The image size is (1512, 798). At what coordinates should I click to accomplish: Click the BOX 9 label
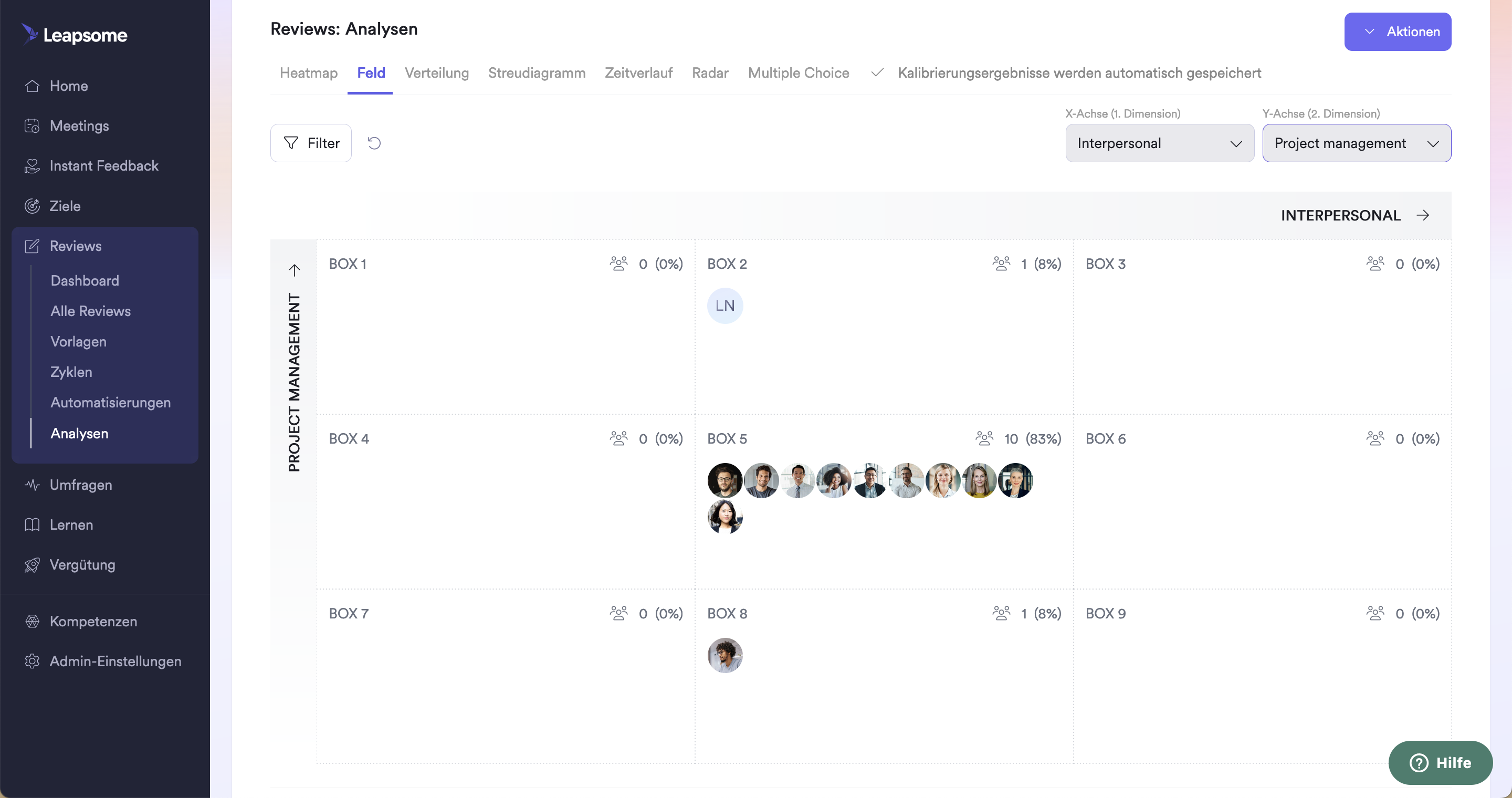1105,613
